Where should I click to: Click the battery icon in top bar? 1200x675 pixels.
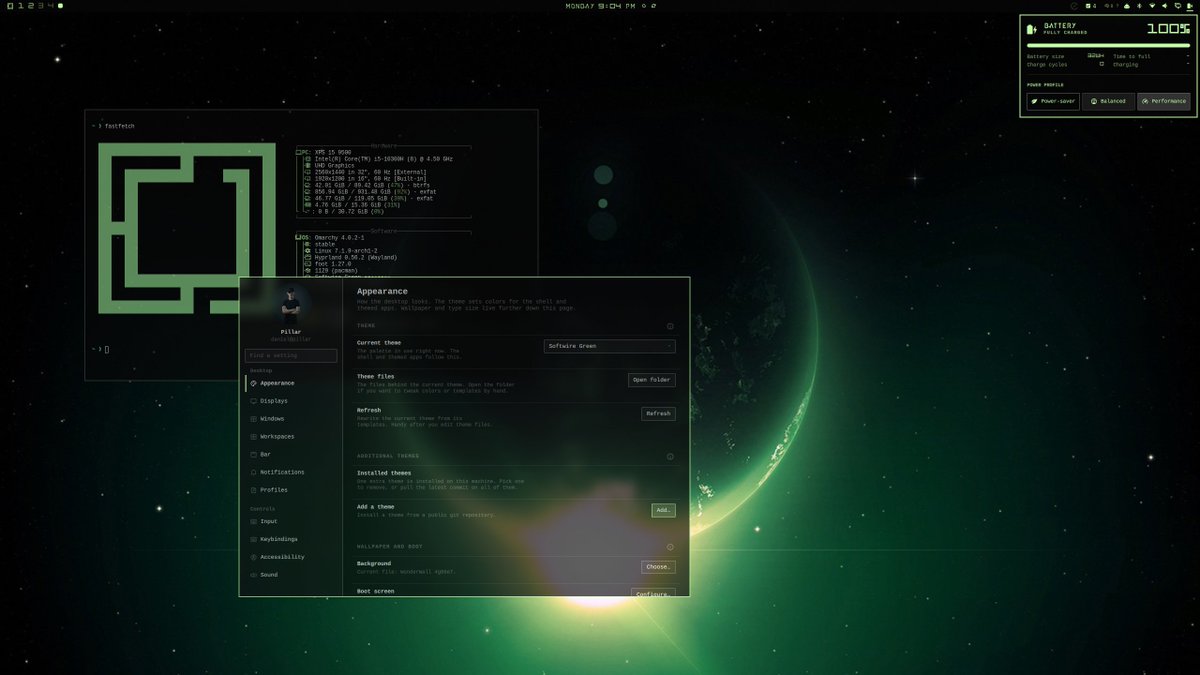coord(1189,6)
